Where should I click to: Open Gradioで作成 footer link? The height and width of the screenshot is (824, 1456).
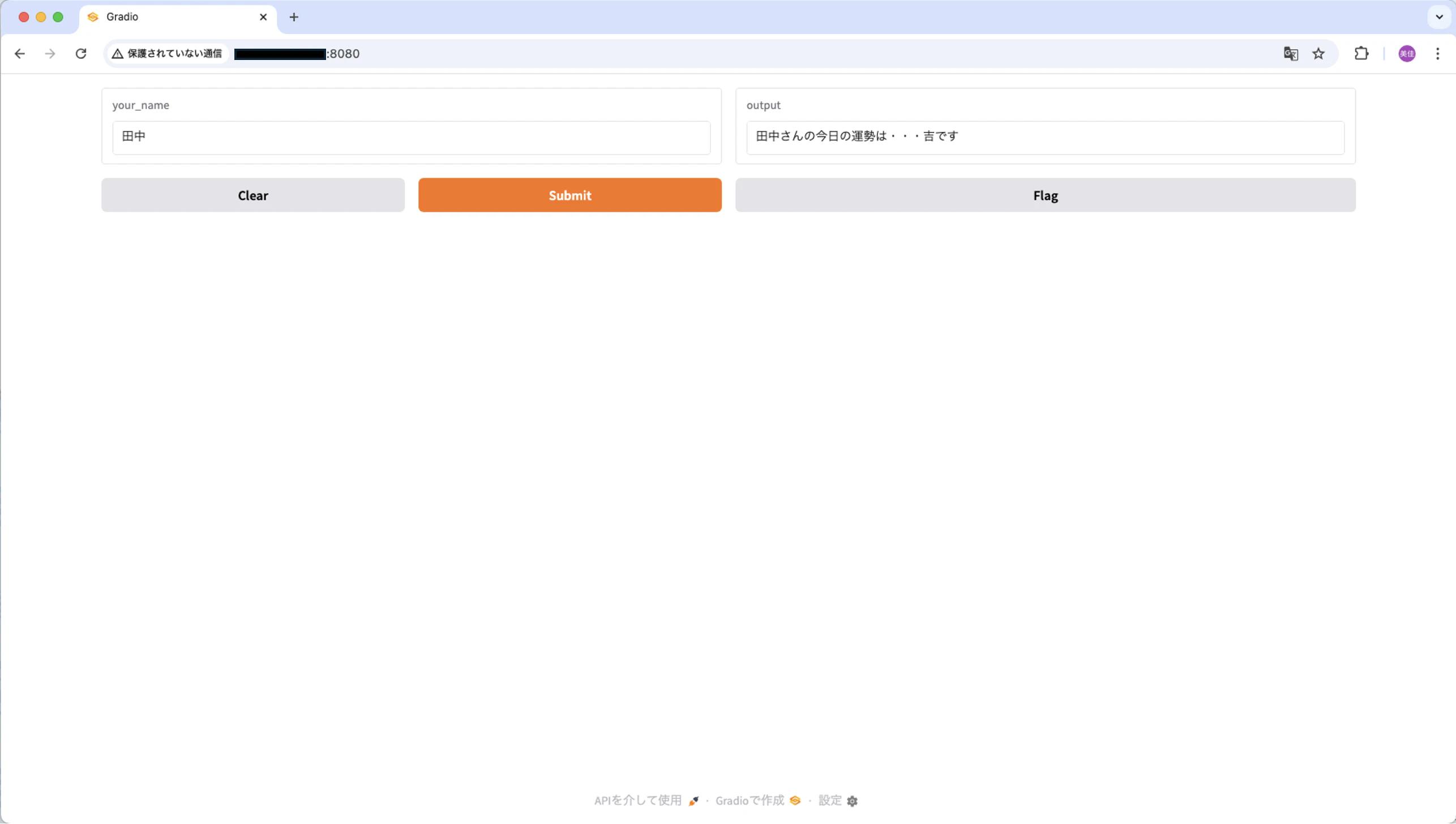click(758, 801)
